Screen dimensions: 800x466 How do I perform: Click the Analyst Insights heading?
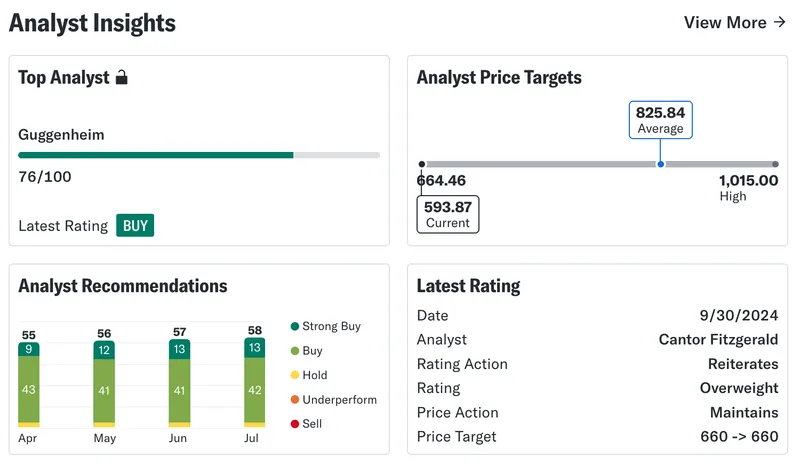(x=92, y=23)
